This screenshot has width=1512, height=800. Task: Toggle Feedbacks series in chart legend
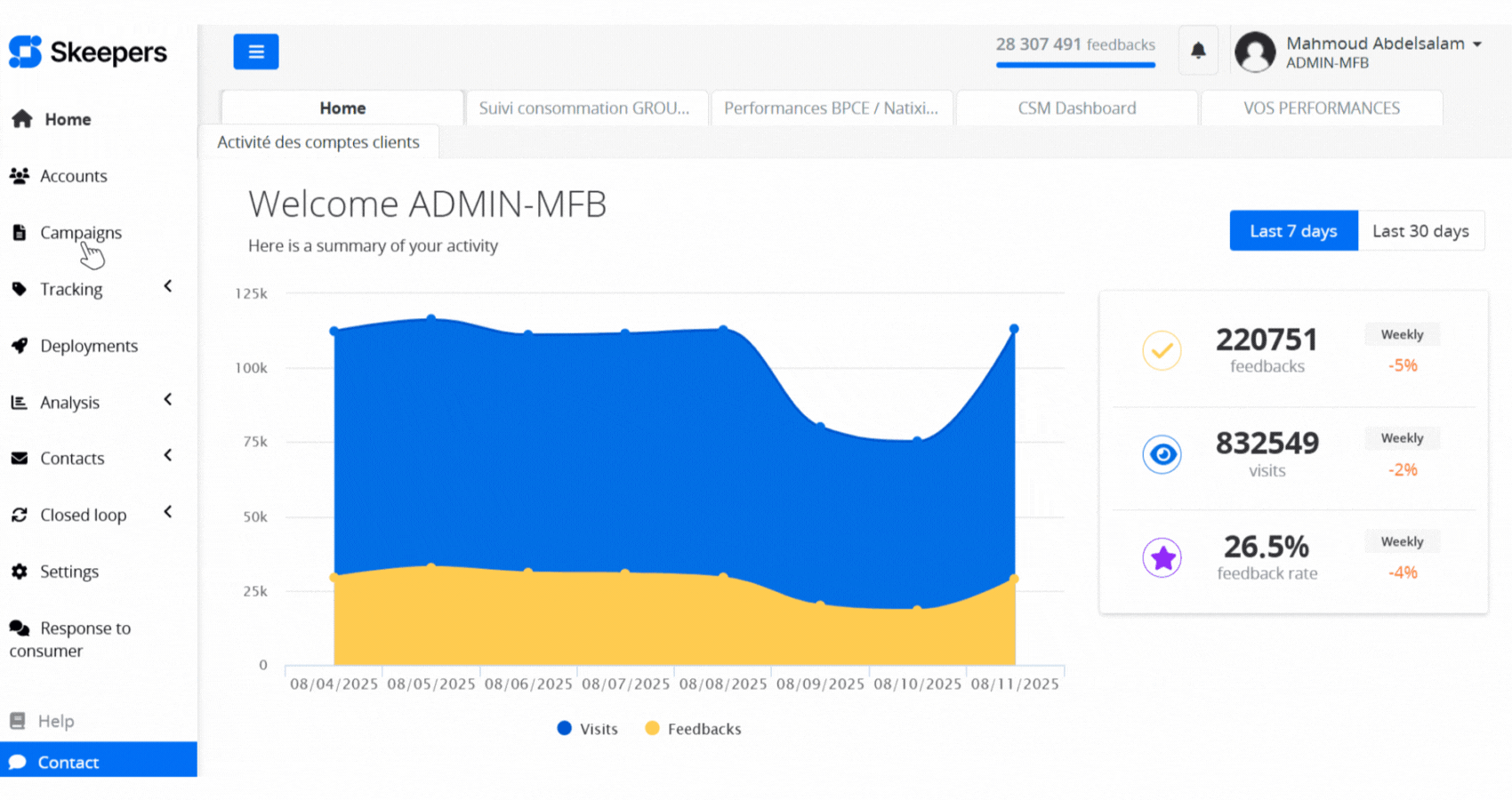pyautogui.click(x=693, y=729)
